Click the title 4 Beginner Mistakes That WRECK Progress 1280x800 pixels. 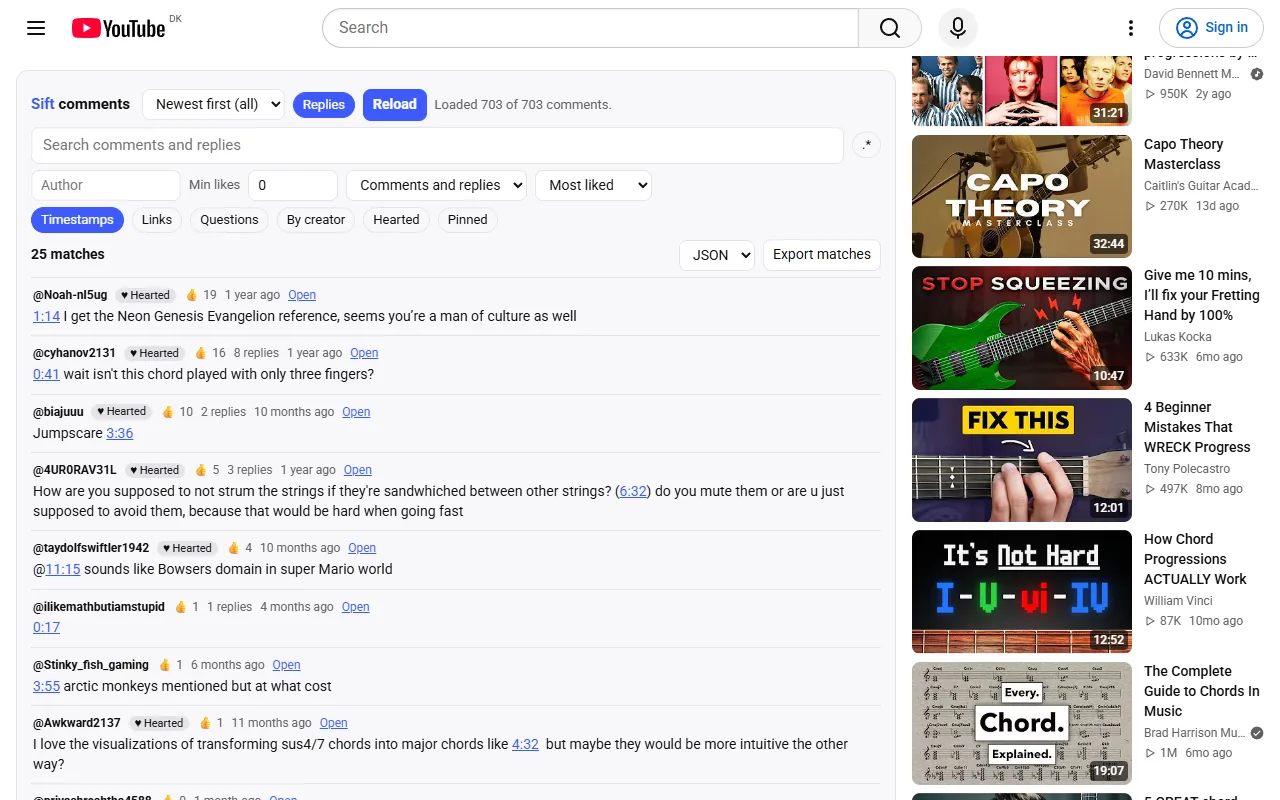click(x=1197, y=427)
